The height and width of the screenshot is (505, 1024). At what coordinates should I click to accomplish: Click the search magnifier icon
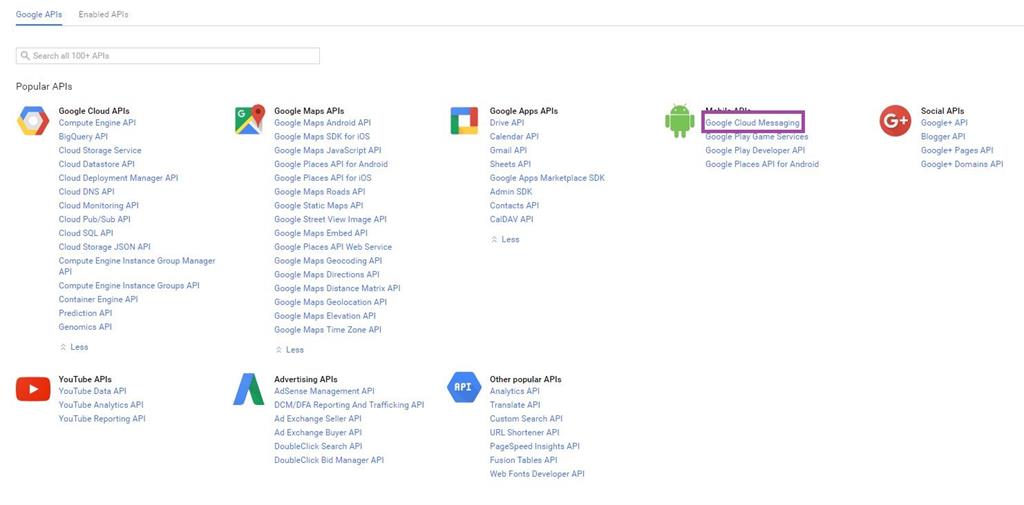[x=25, y=56]
